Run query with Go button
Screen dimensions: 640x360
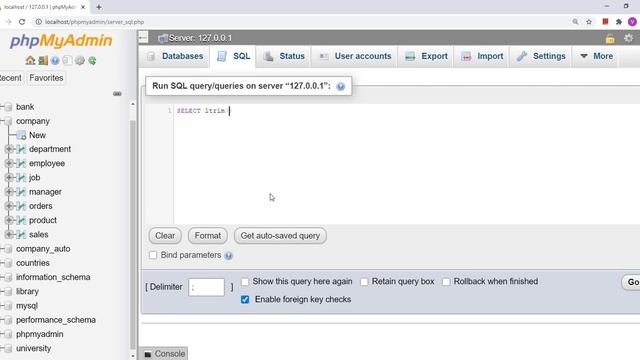pos(632,282)
